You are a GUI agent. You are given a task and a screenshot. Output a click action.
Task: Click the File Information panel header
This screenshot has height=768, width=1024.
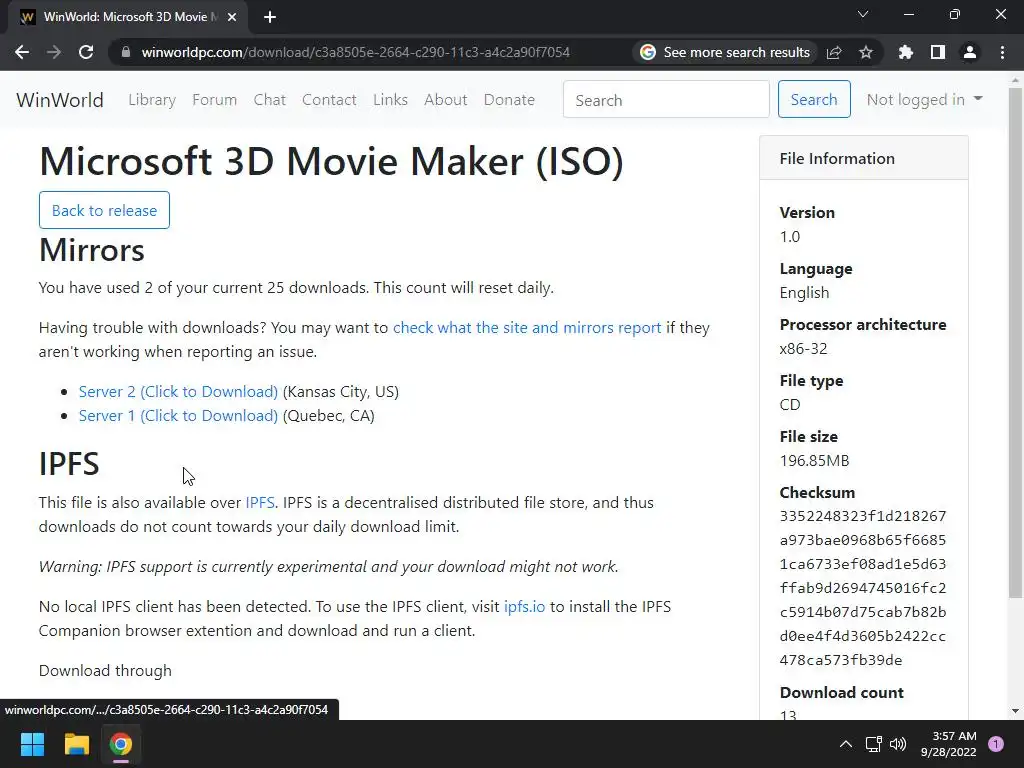click(863, 158)
